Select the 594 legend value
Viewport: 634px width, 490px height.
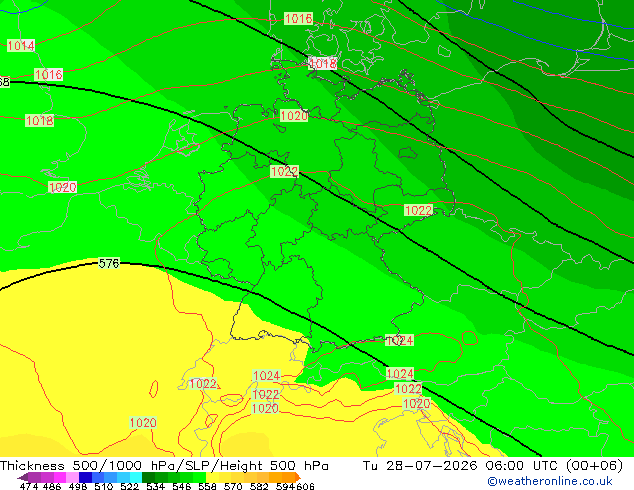(285, 486)
